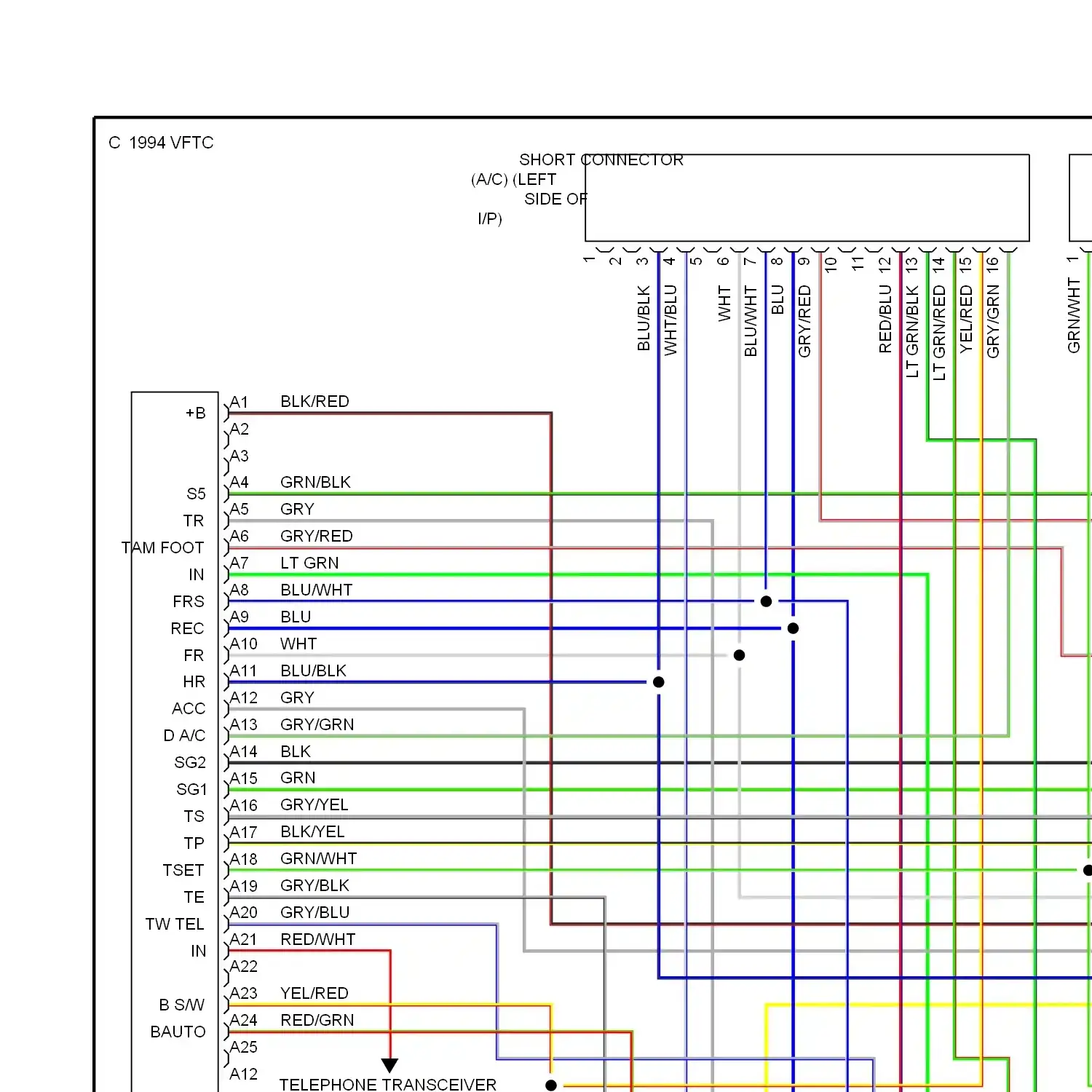Click short connector pin number 13

pos(911,265)
